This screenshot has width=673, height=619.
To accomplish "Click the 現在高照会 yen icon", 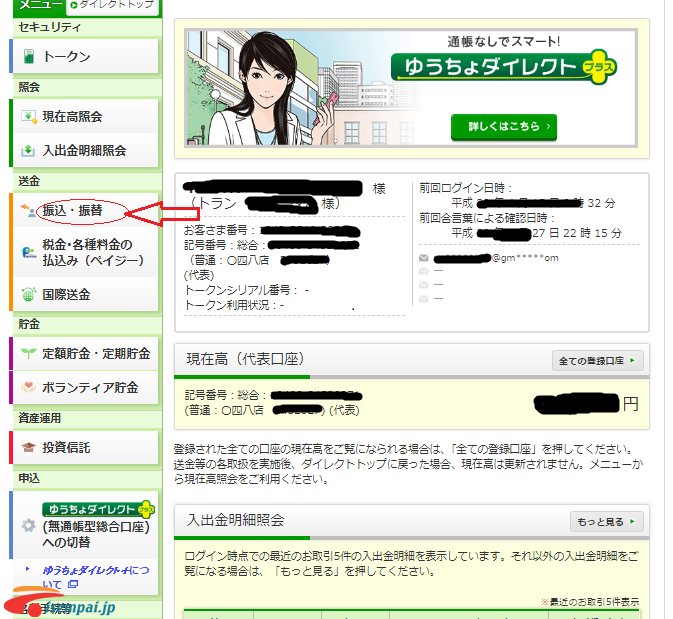I will pyautogui.click(x=29, y=116).
